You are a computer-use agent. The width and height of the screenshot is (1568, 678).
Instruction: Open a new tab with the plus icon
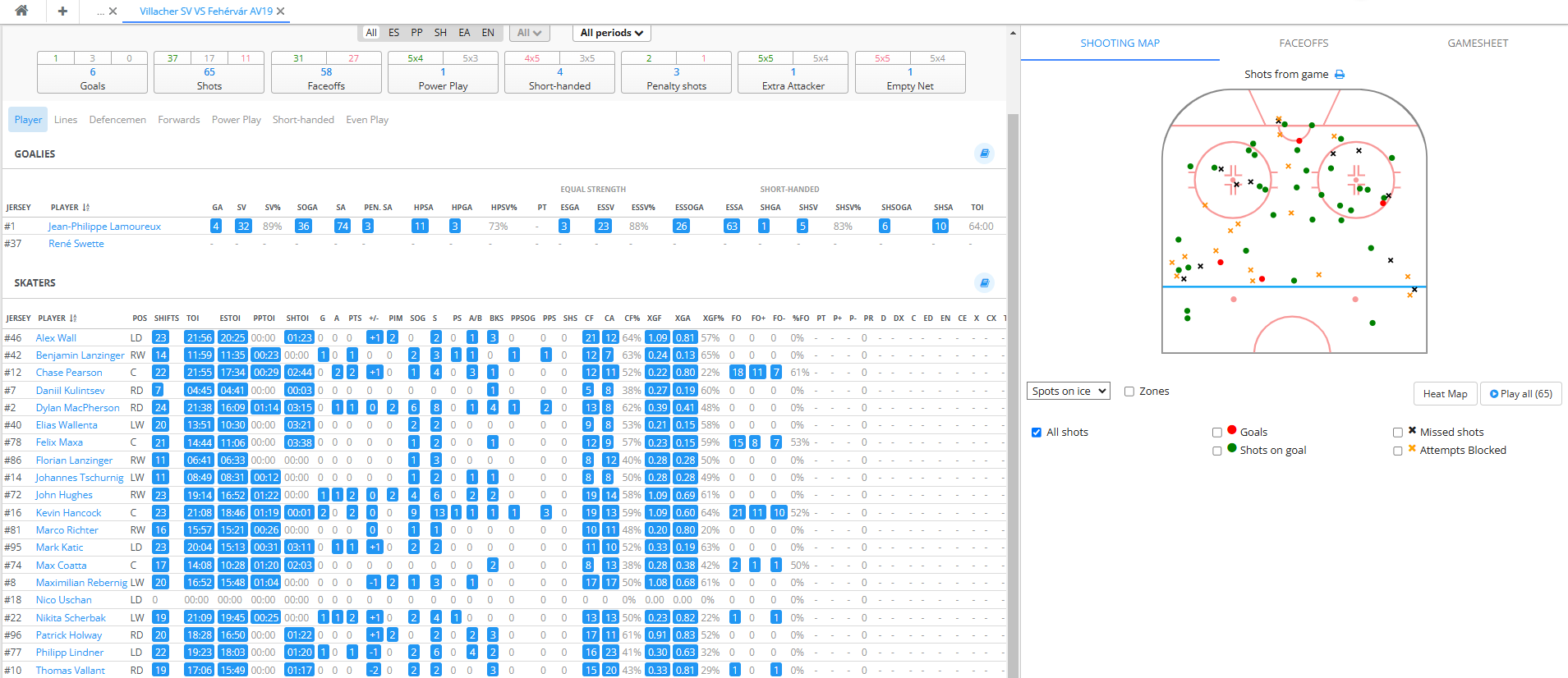coord(62,11)
